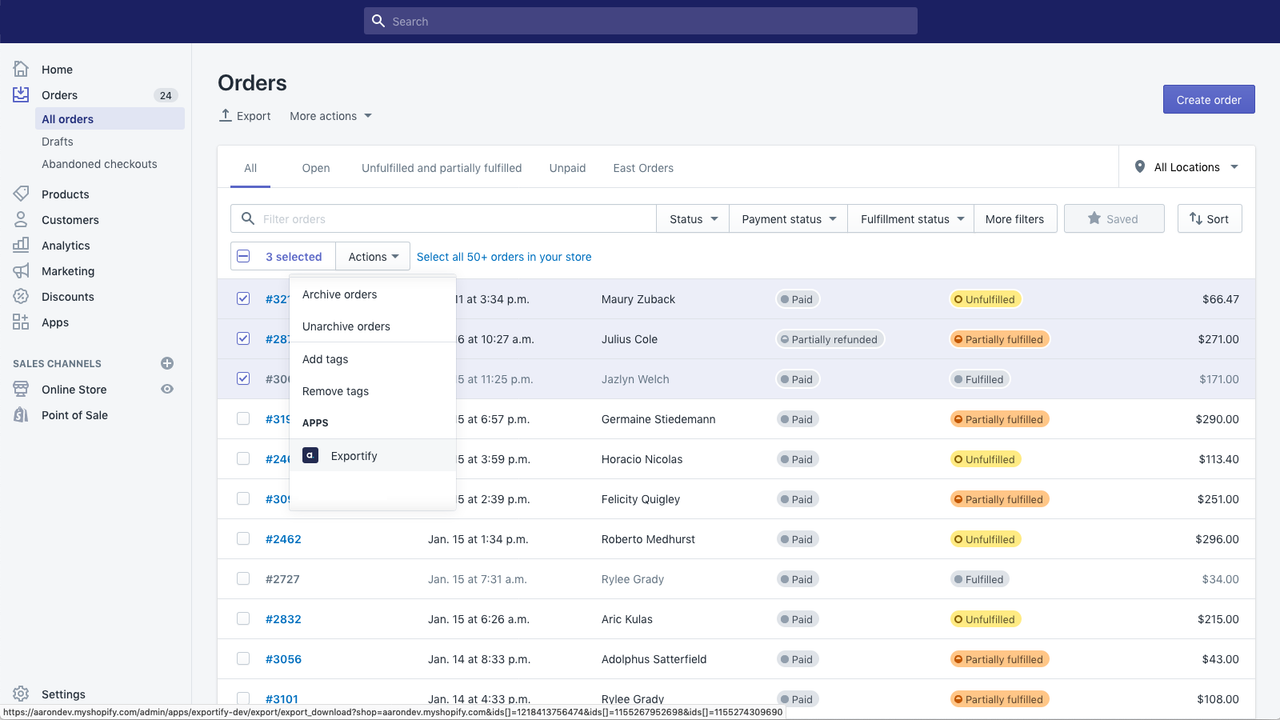Uncheck the Maury Zuback order checkbox

click(x=243, y=298)
